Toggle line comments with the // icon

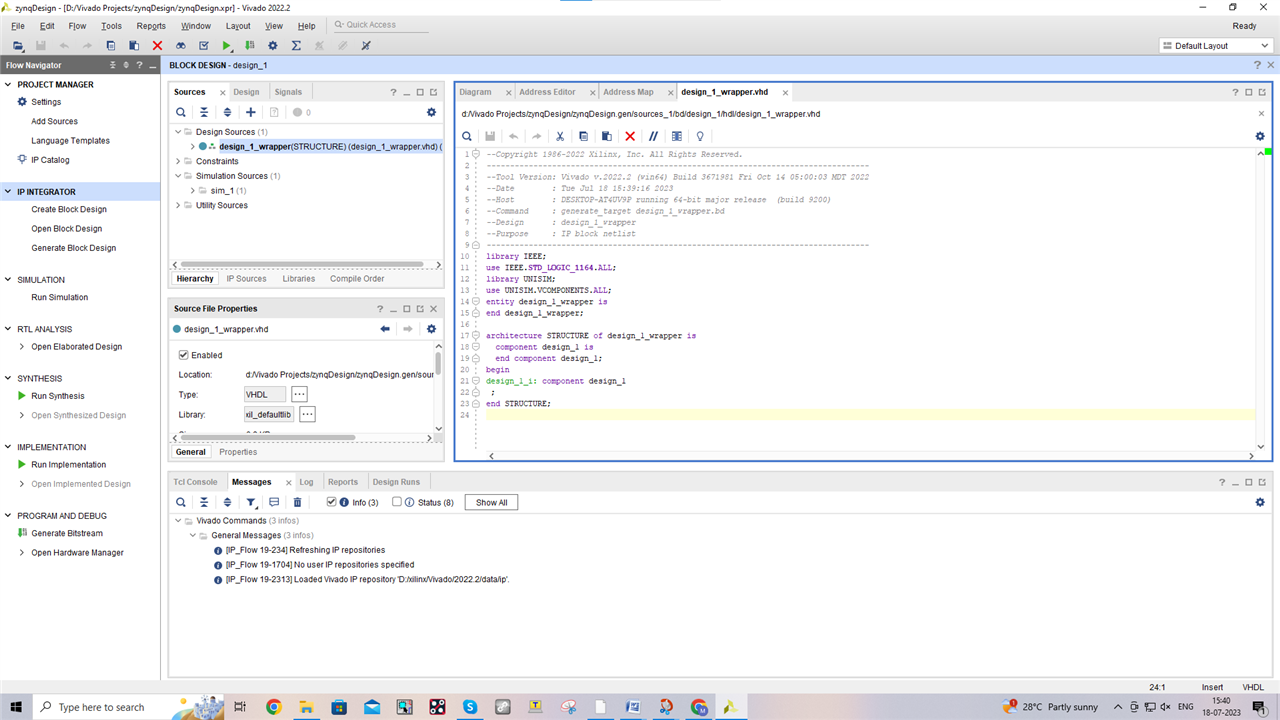(x=653, y=136)
